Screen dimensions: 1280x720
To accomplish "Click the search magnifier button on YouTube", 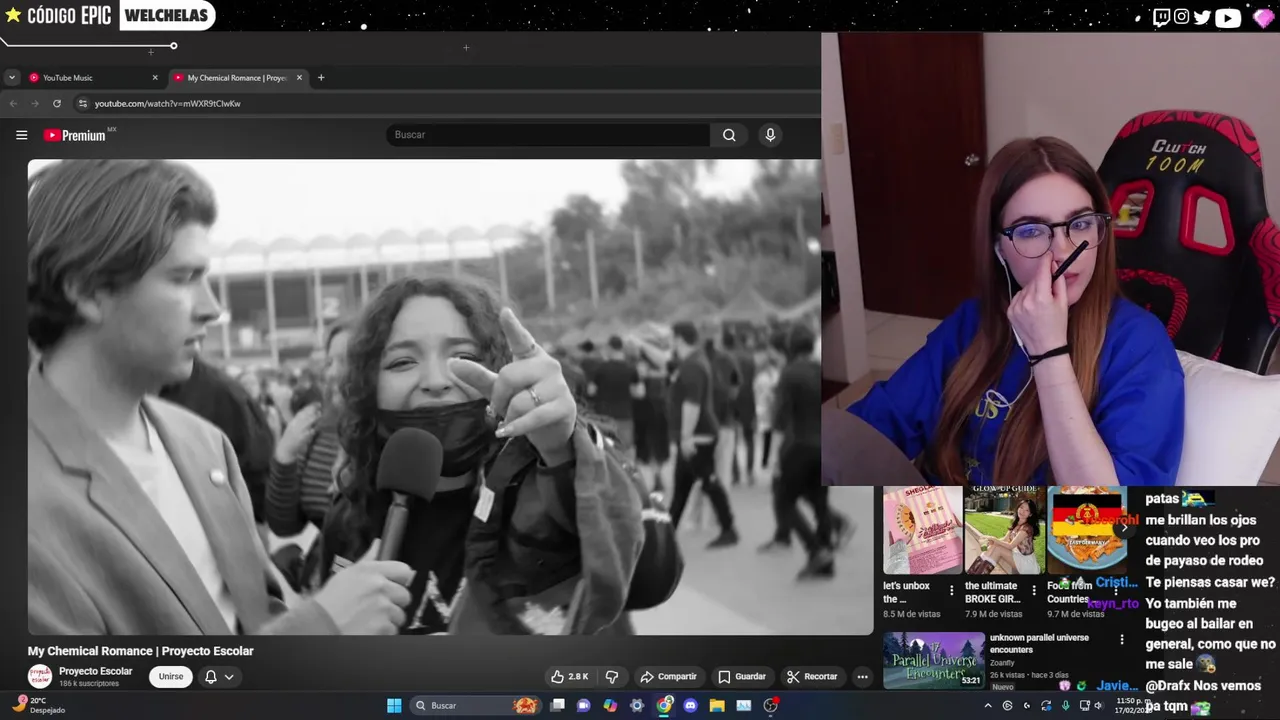I will [x=729, y=135].
